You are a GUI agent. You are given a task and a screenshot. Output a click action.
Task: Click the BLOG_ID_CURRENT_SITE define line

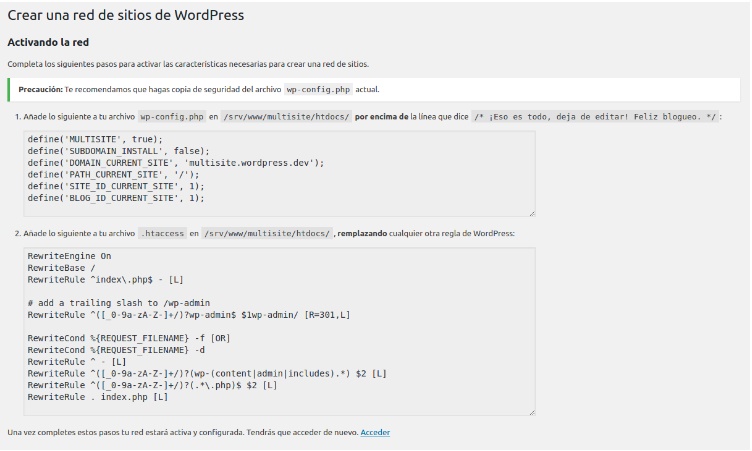click(x=116, y=198)
